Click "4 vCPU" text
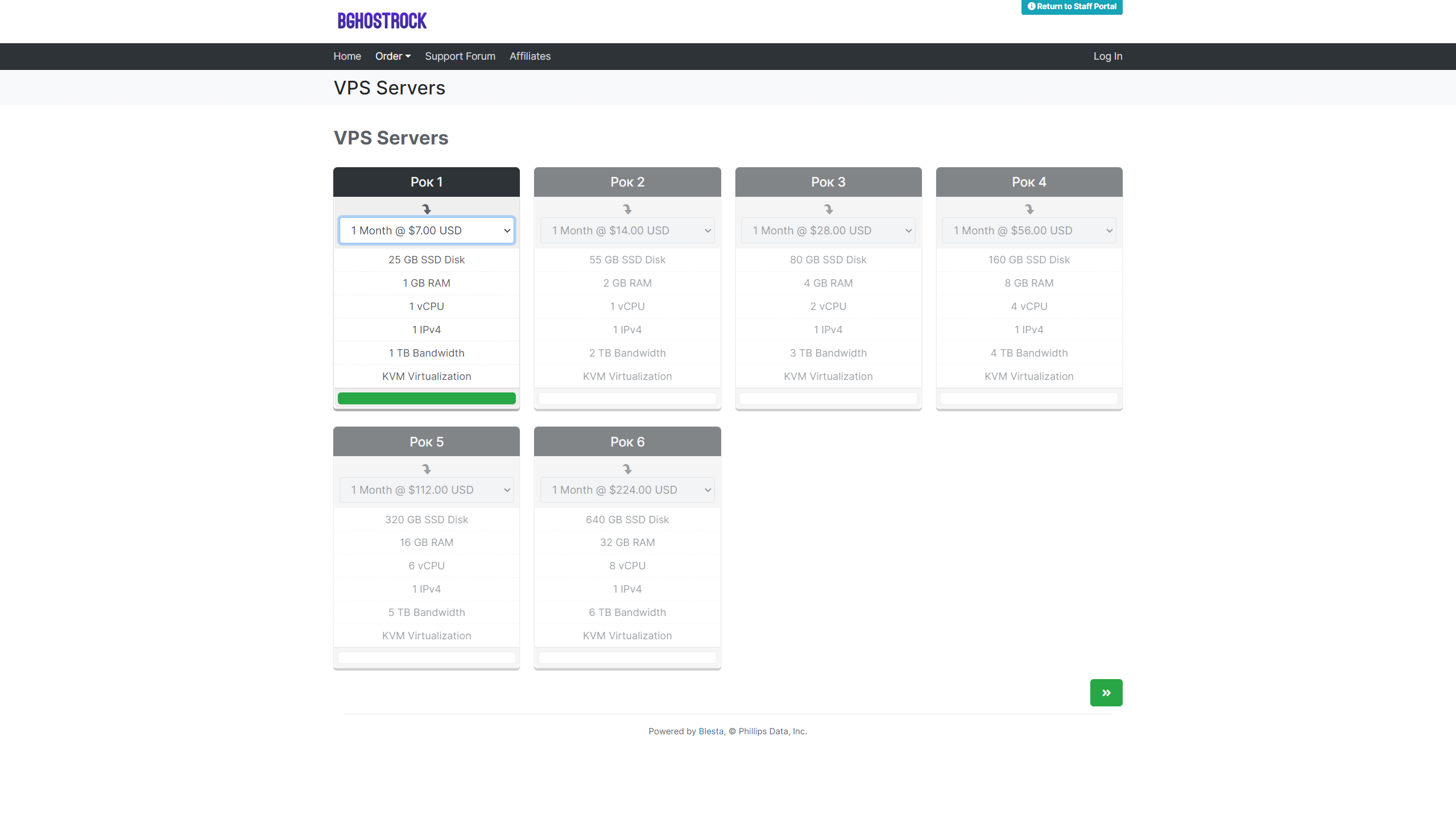The width and height of the screenshot is (1456, 819). (1029, 307)
